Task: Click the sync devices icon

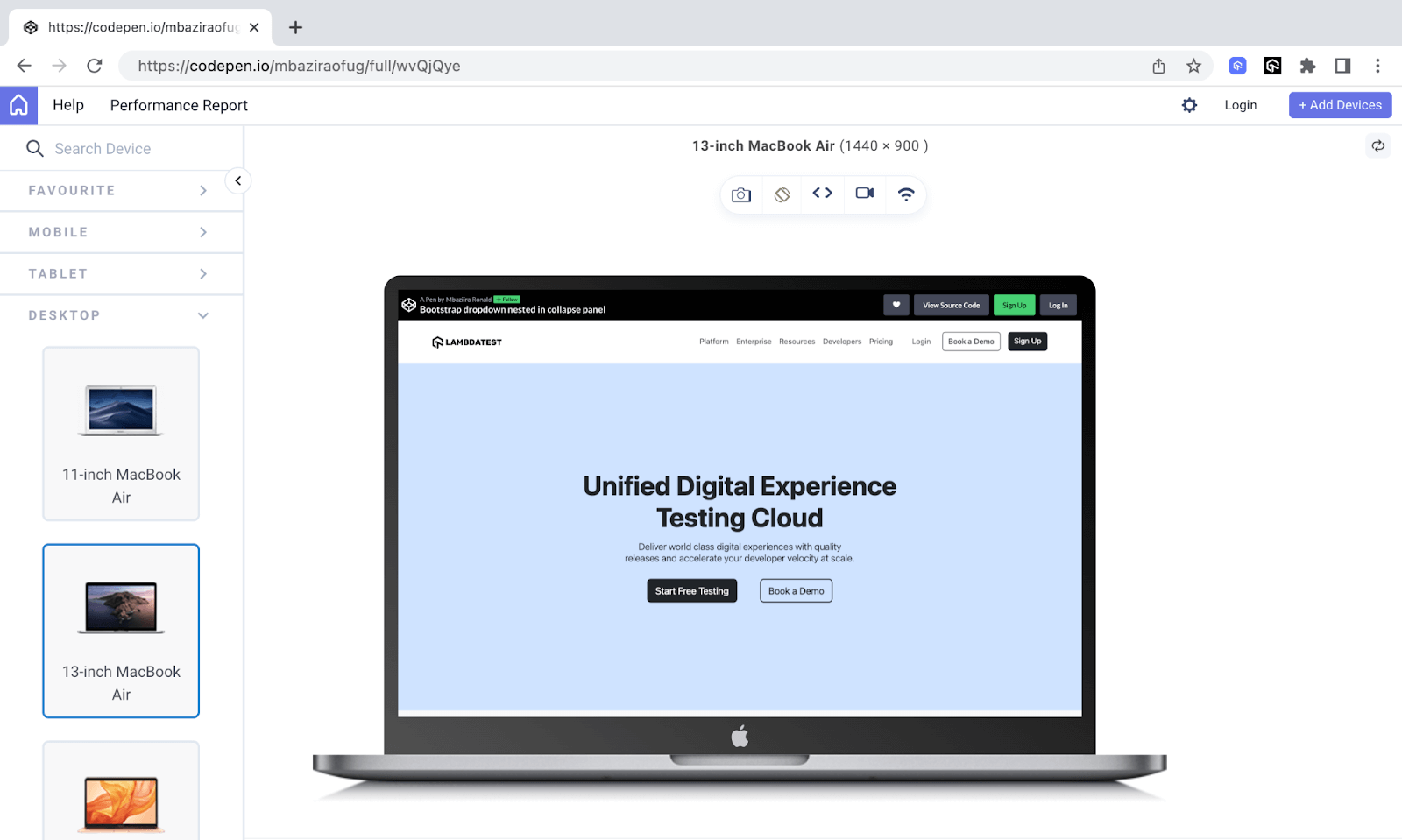Action: pyautogui.click(x=1378, y=146)
